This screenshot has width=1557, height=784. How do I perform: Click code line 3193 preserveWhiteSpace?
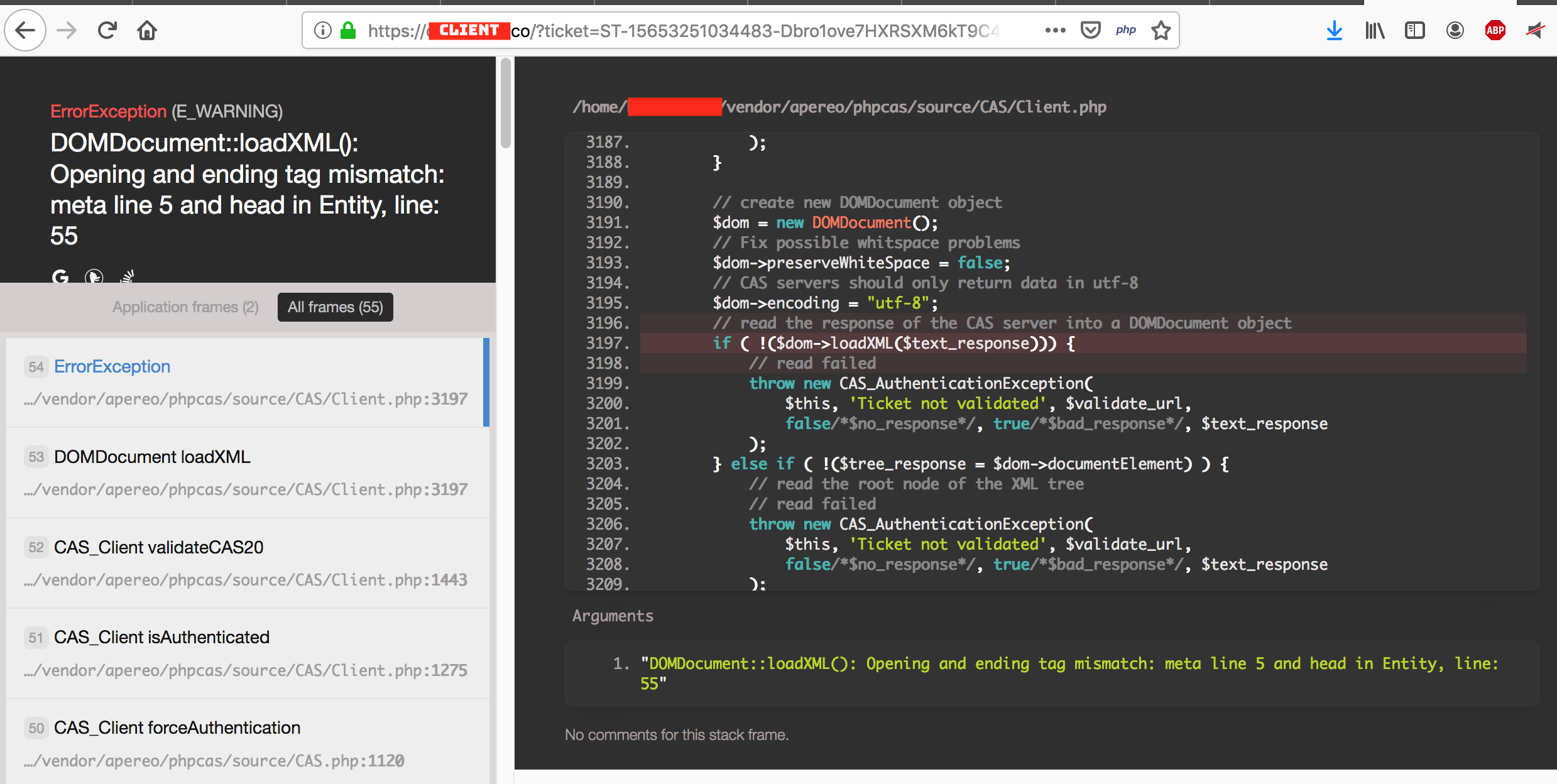(x=861, y=263)
